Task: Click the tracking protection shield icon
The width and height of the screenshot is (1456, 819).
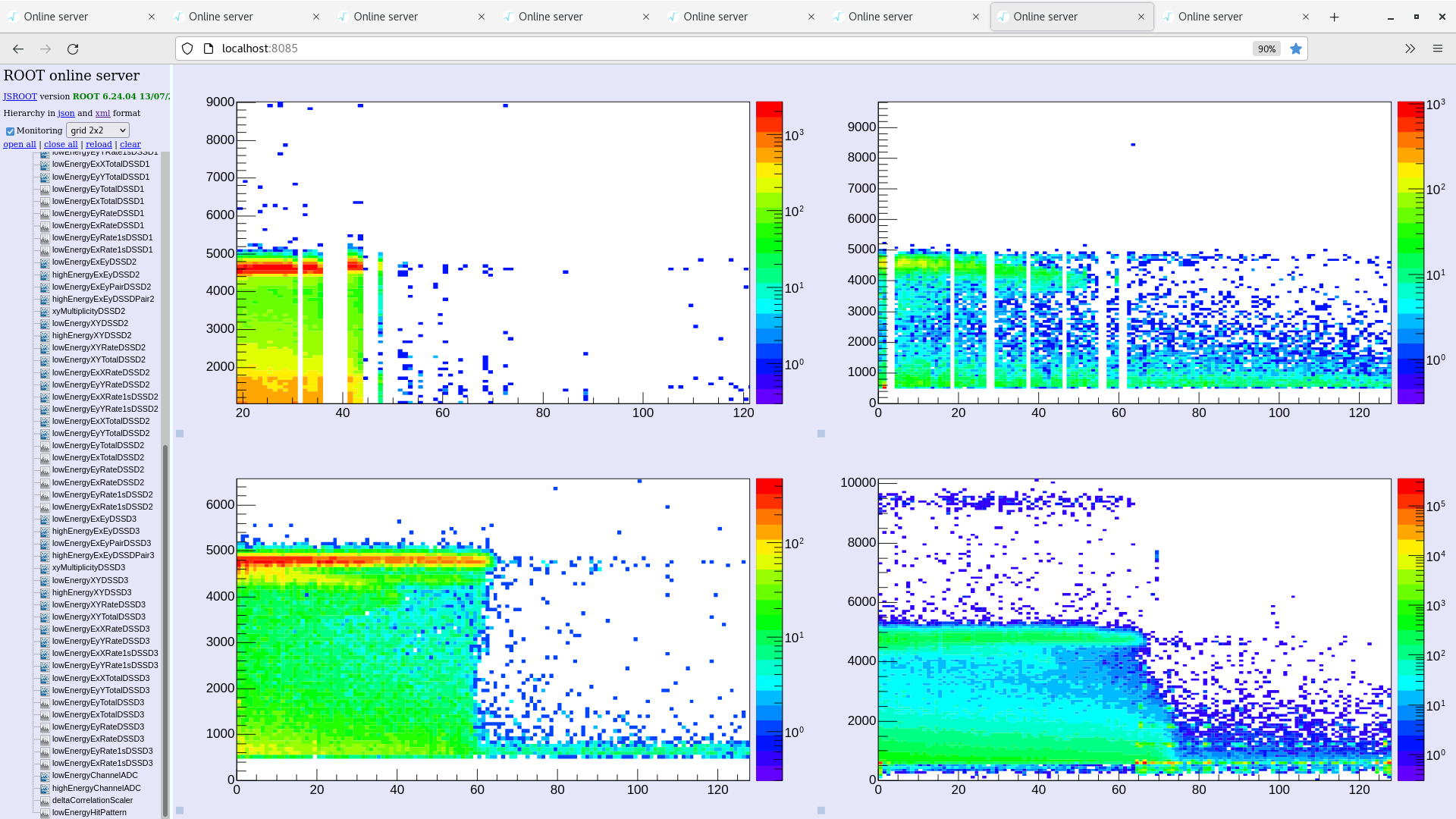Action: pyautogui.click(x=187, y=49)
